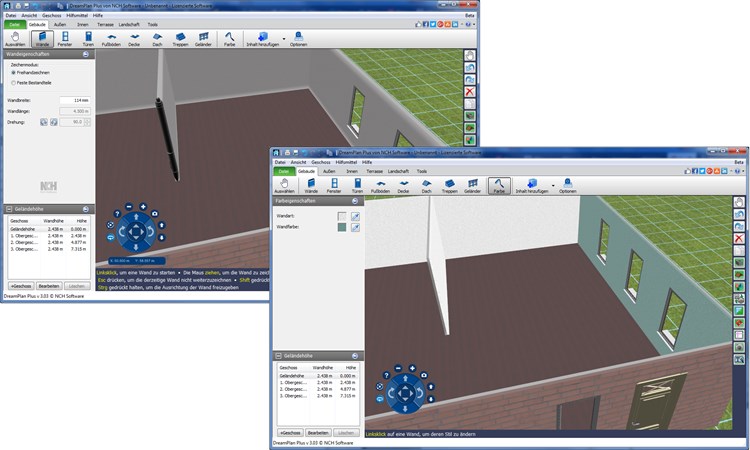Click help question mark on back window navigator
The height and width of the screenshot is (450, 750).
(x=117, y=214)
